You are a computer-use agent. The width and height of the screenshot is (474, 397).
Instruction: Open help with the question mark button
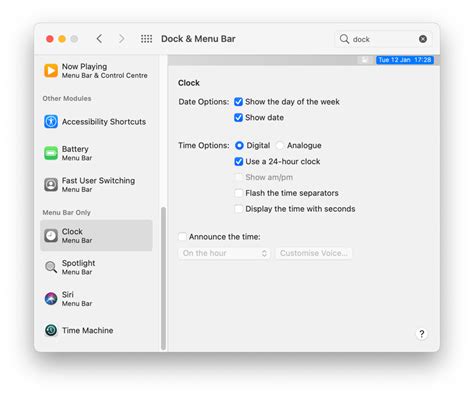tap(422, 334)
